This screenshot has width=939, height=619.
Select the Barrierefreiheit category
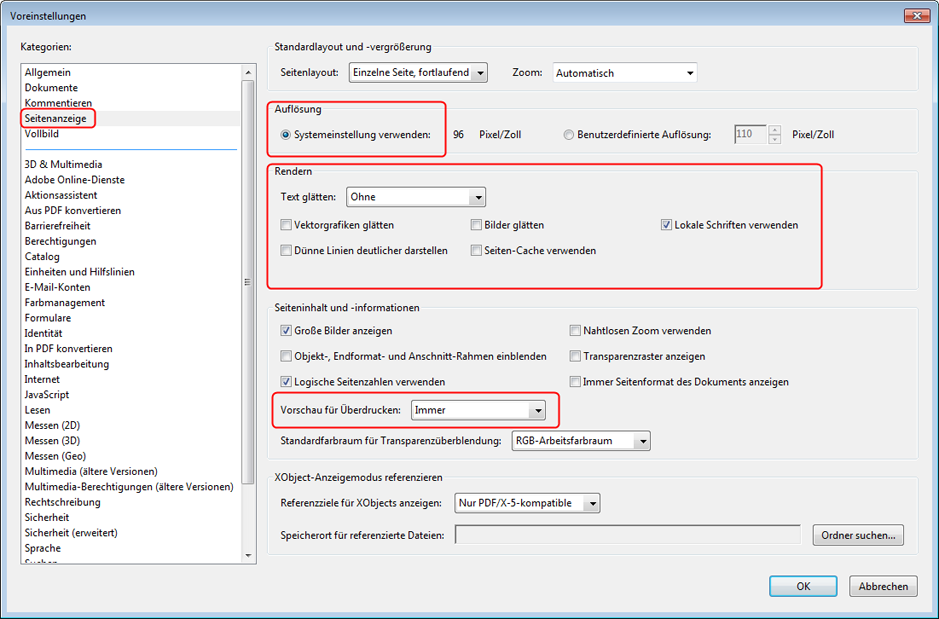tap(57, 226)
